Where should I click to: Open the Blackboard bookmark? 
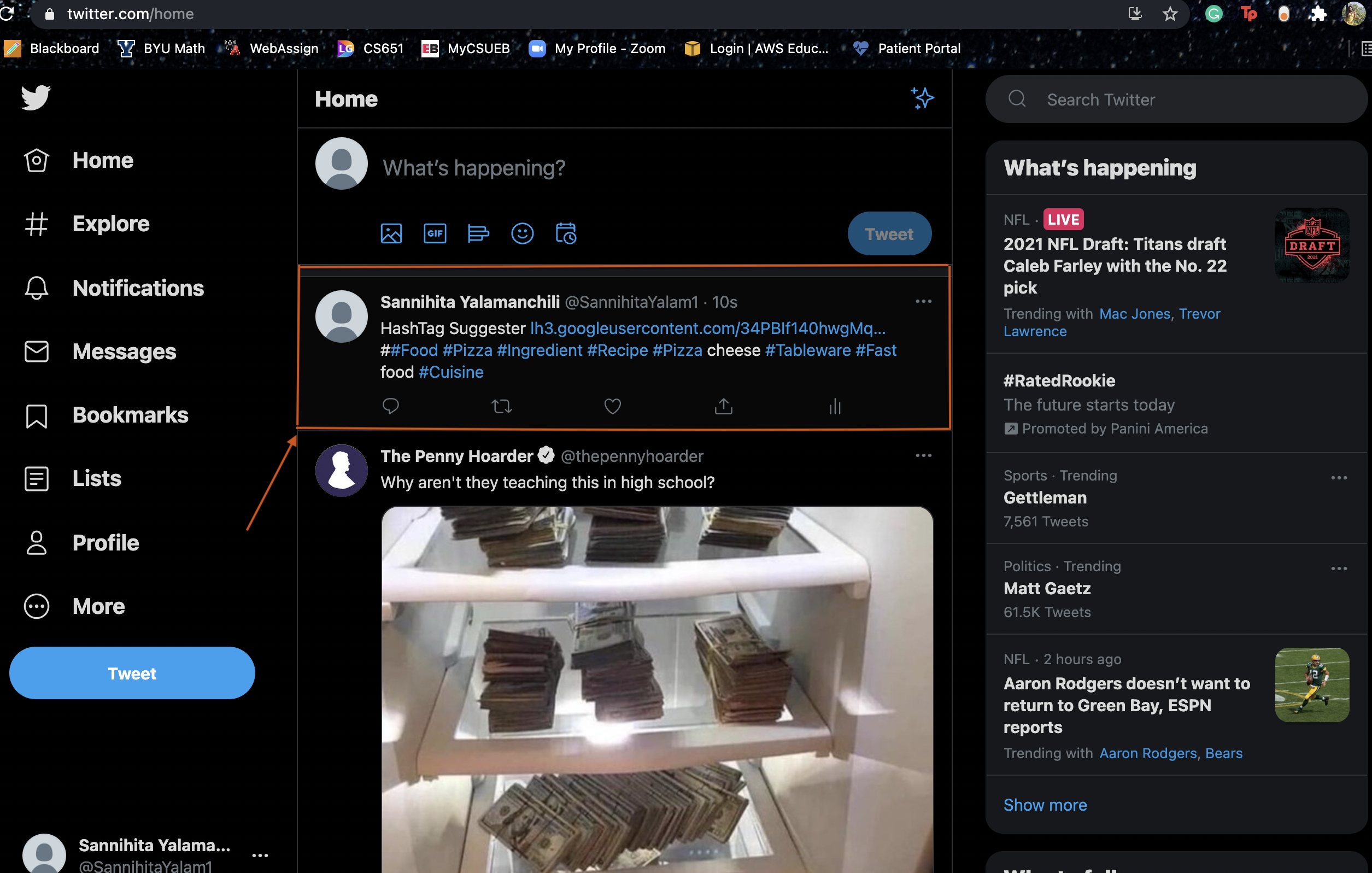52,49
